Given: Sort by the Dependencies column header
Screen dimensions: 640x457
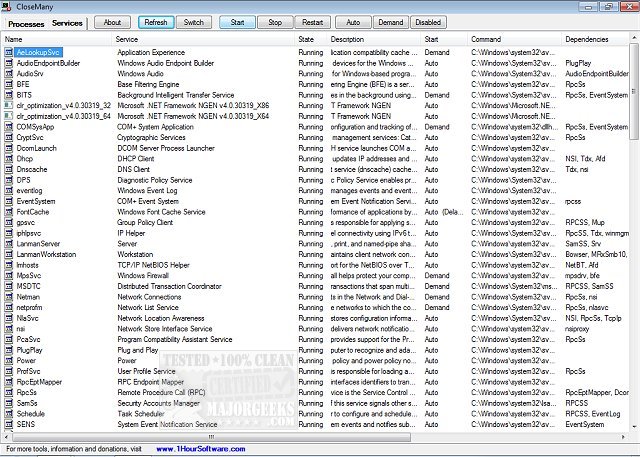Looking at the screenshot, I should pos(595,39).
